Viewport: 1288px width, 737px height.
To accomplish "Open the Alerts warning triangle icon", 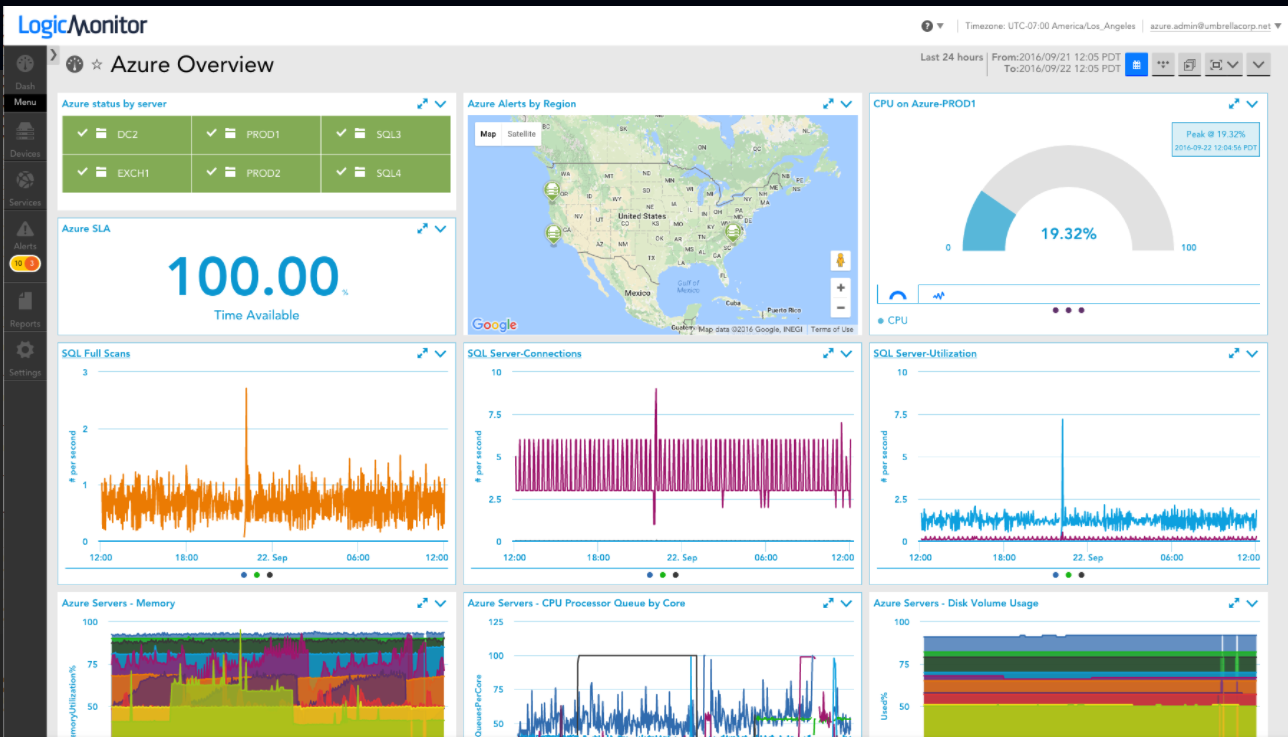I will pos(25,230).
